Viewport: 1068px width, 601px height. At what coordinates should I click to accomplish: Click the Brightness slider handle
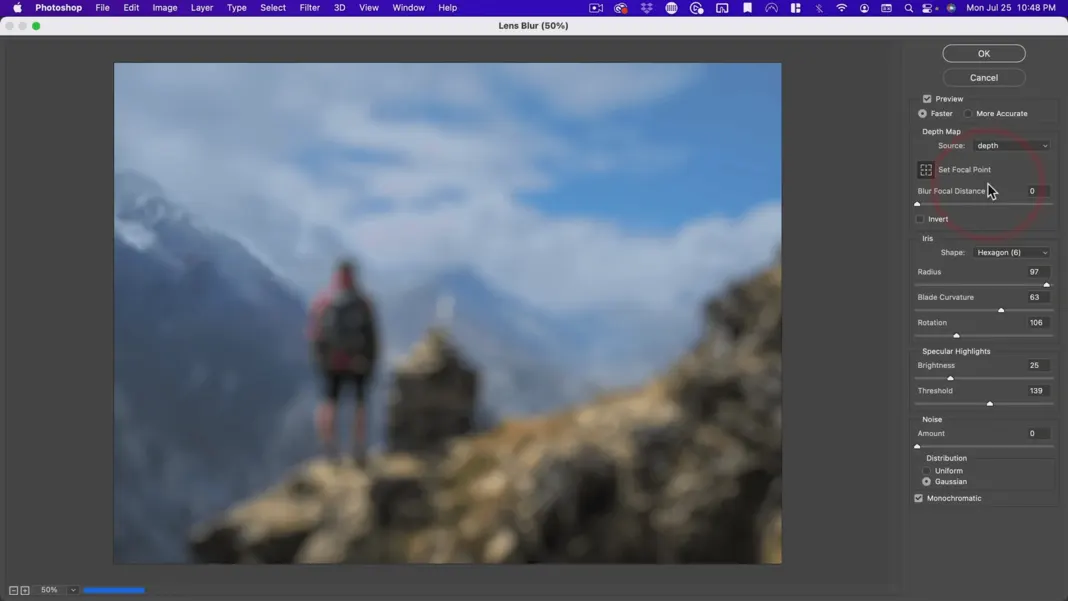click(x=950, y=378)
